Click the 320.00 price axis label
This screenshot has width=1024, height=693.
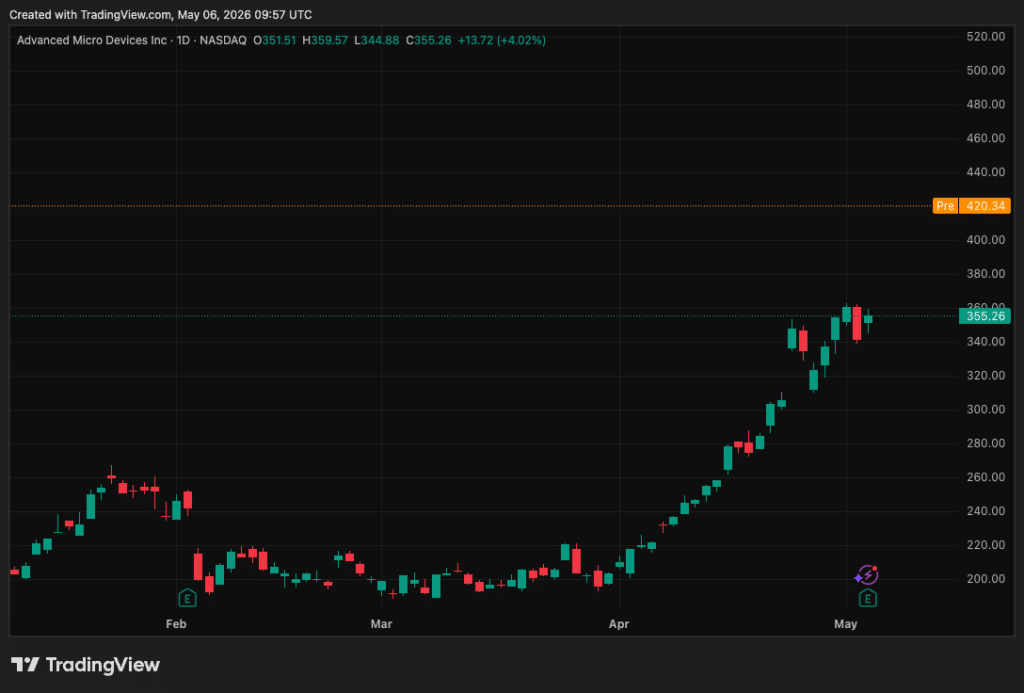985,376
